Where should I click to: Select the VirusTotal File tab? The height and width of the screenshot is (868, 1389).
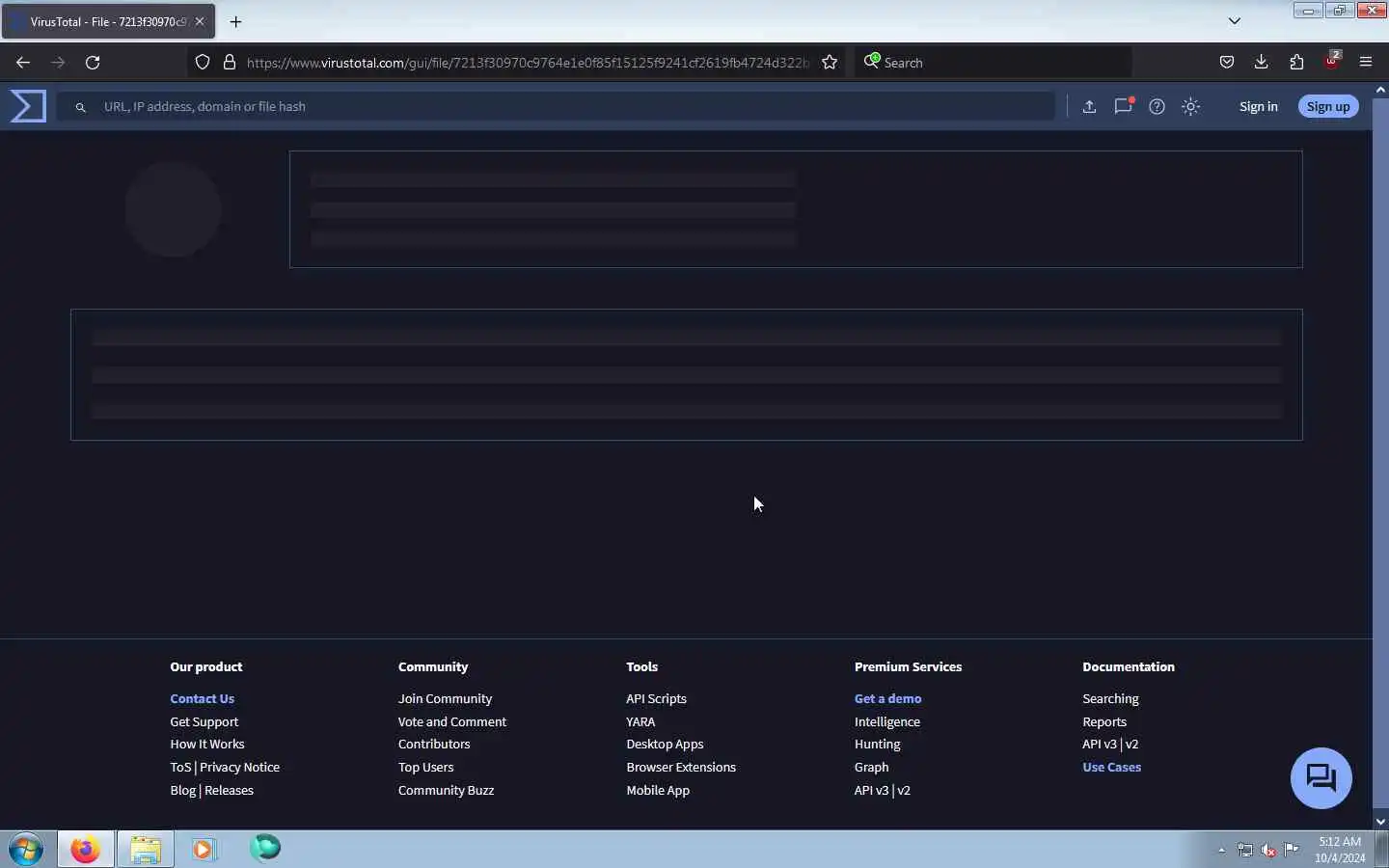pos(108,21)
